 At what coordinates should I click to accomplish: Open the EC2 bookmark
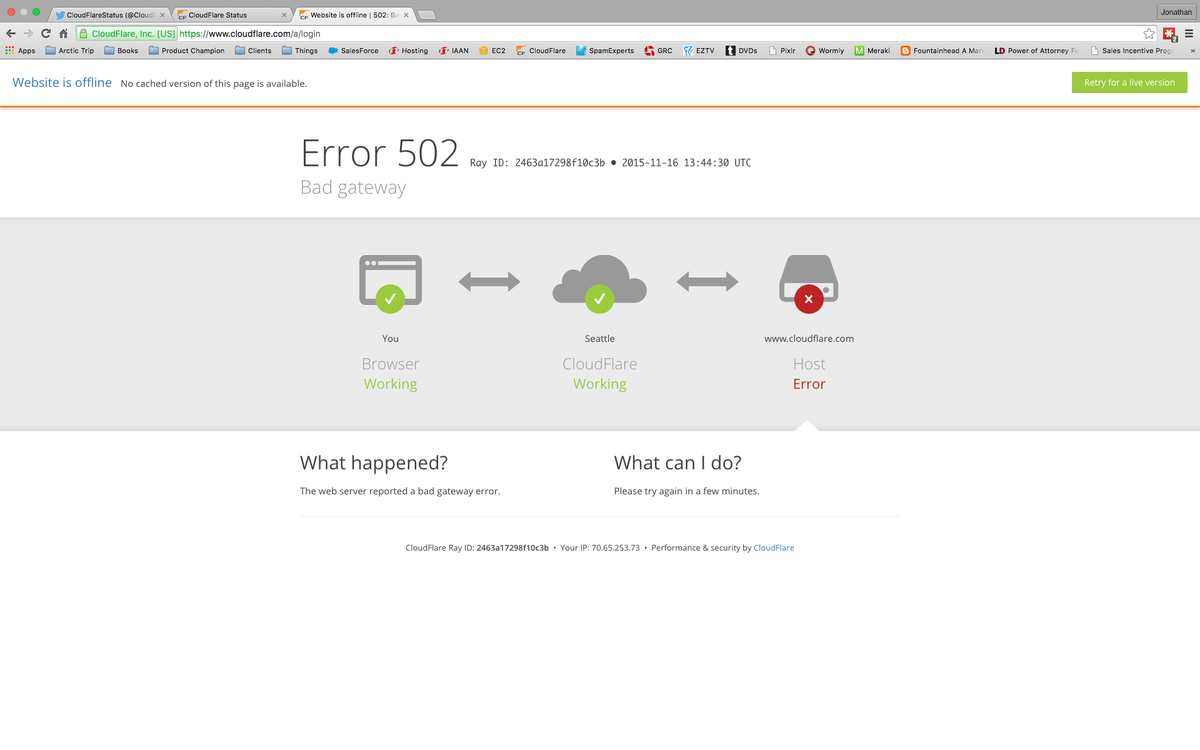[x=492, y=50]
